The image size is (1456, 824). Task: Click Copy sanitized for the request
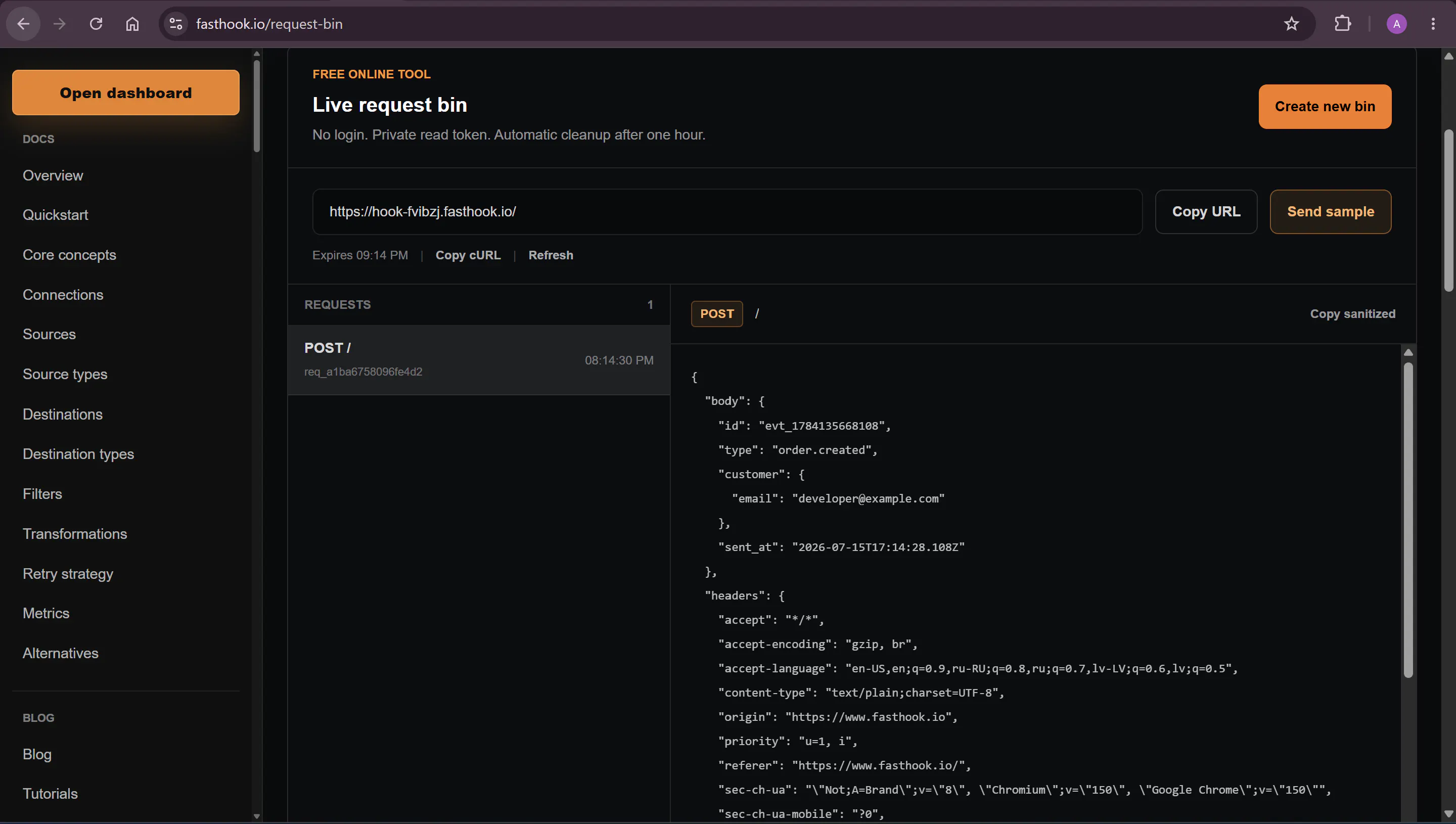[x=1352, y=313]
